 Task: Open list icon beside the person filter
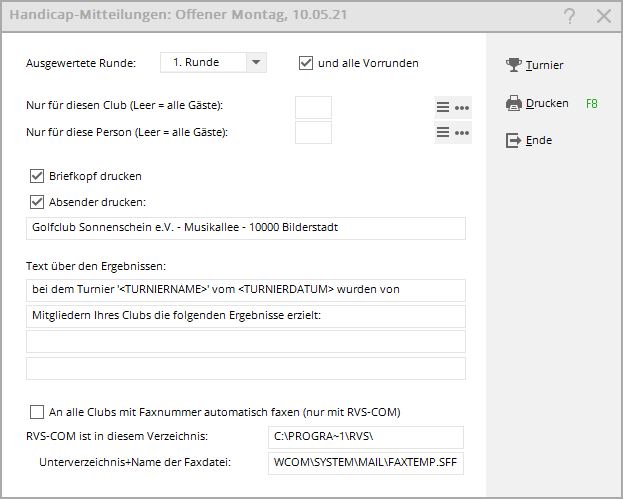(443, 132)
